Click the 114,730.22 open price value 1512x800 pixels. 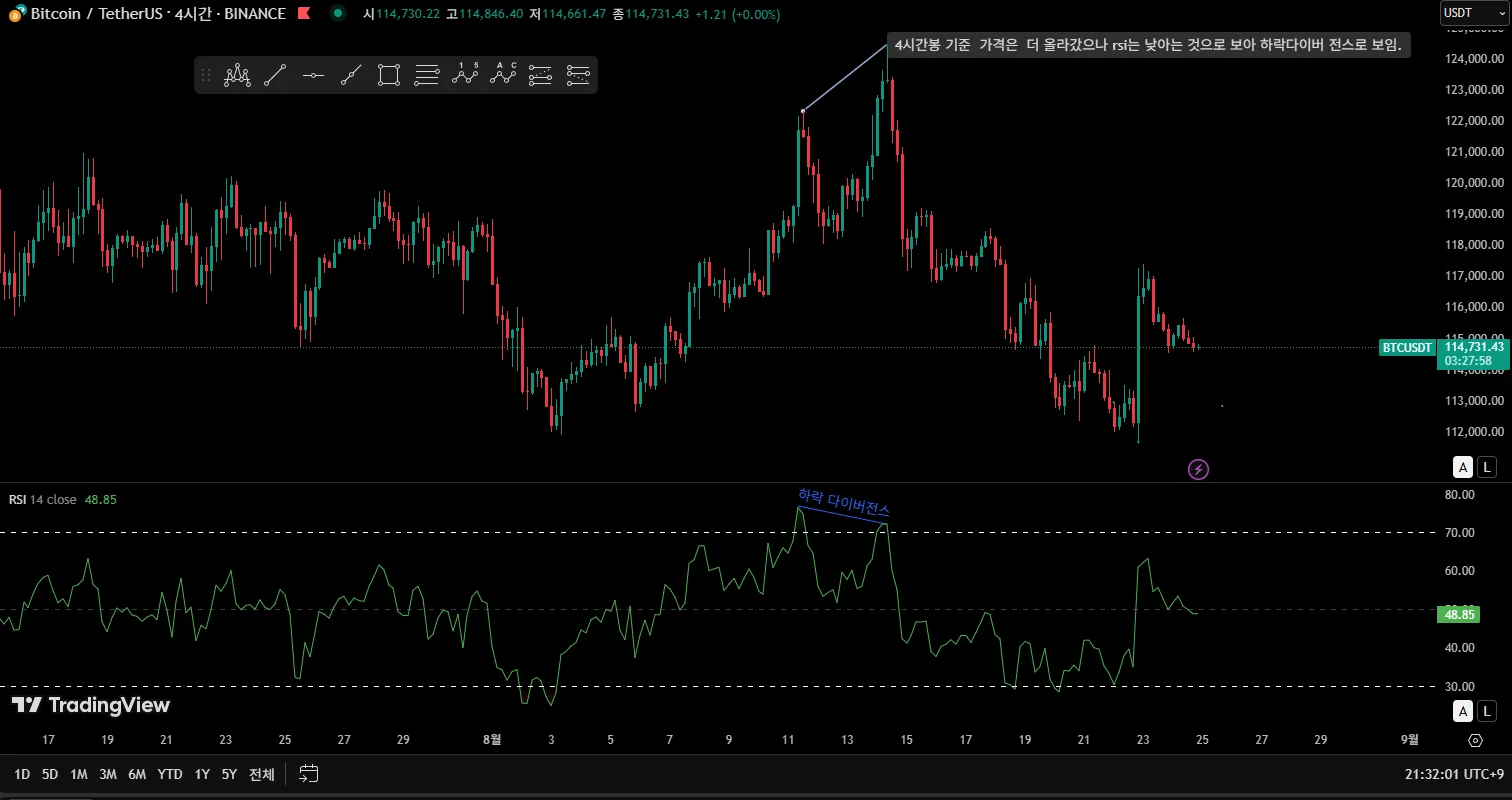coord(408,14)
